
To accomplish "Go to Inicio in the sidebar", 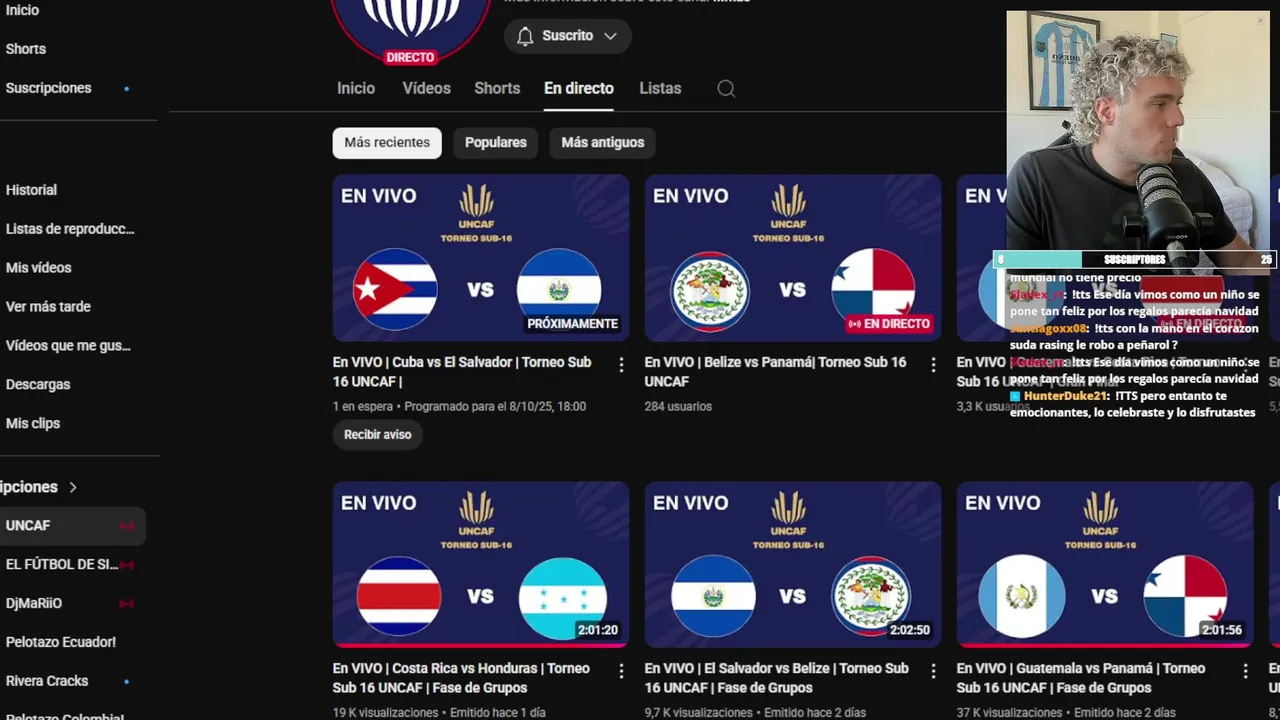I will (22, 10).
